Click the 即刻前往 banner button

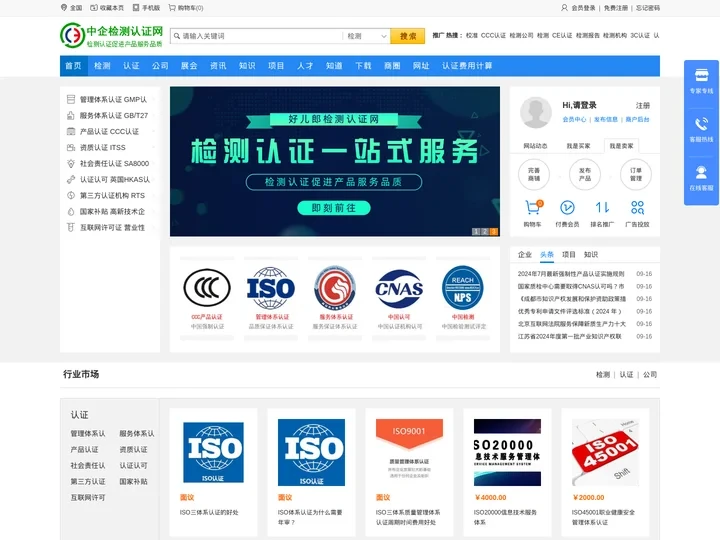click(334, 208)
